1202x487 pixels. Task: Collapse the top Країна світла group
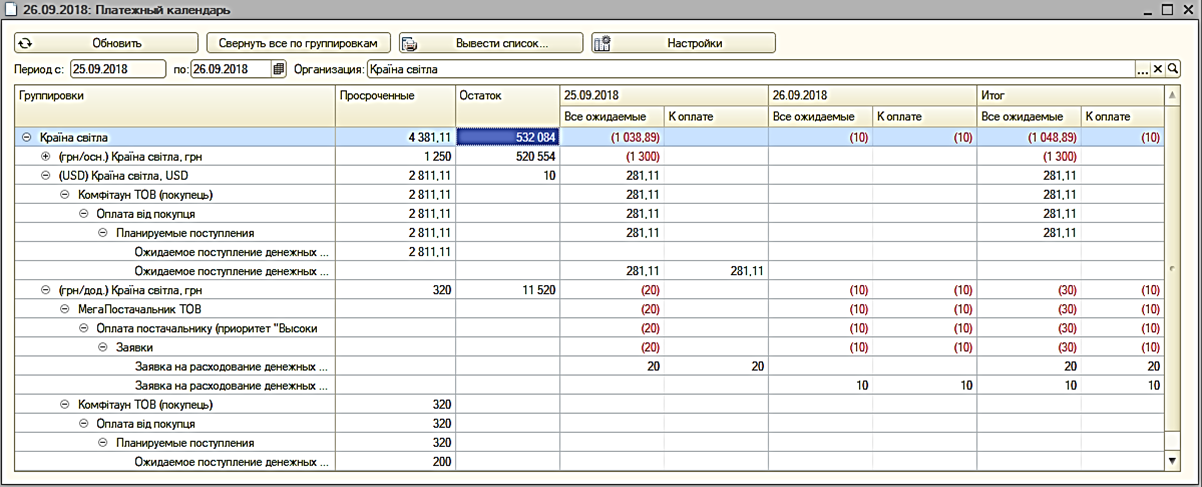26,137
